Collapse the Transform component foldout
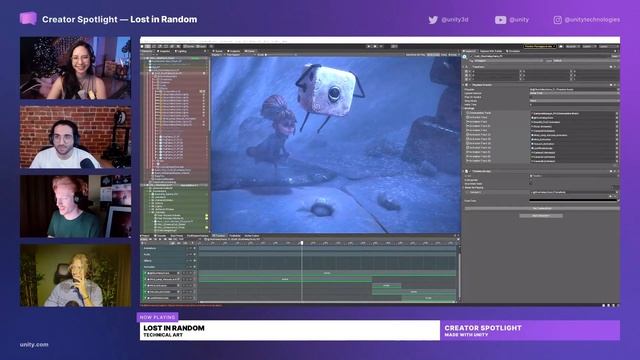Screen dimensions: 640x360 [x=463, y=67]
